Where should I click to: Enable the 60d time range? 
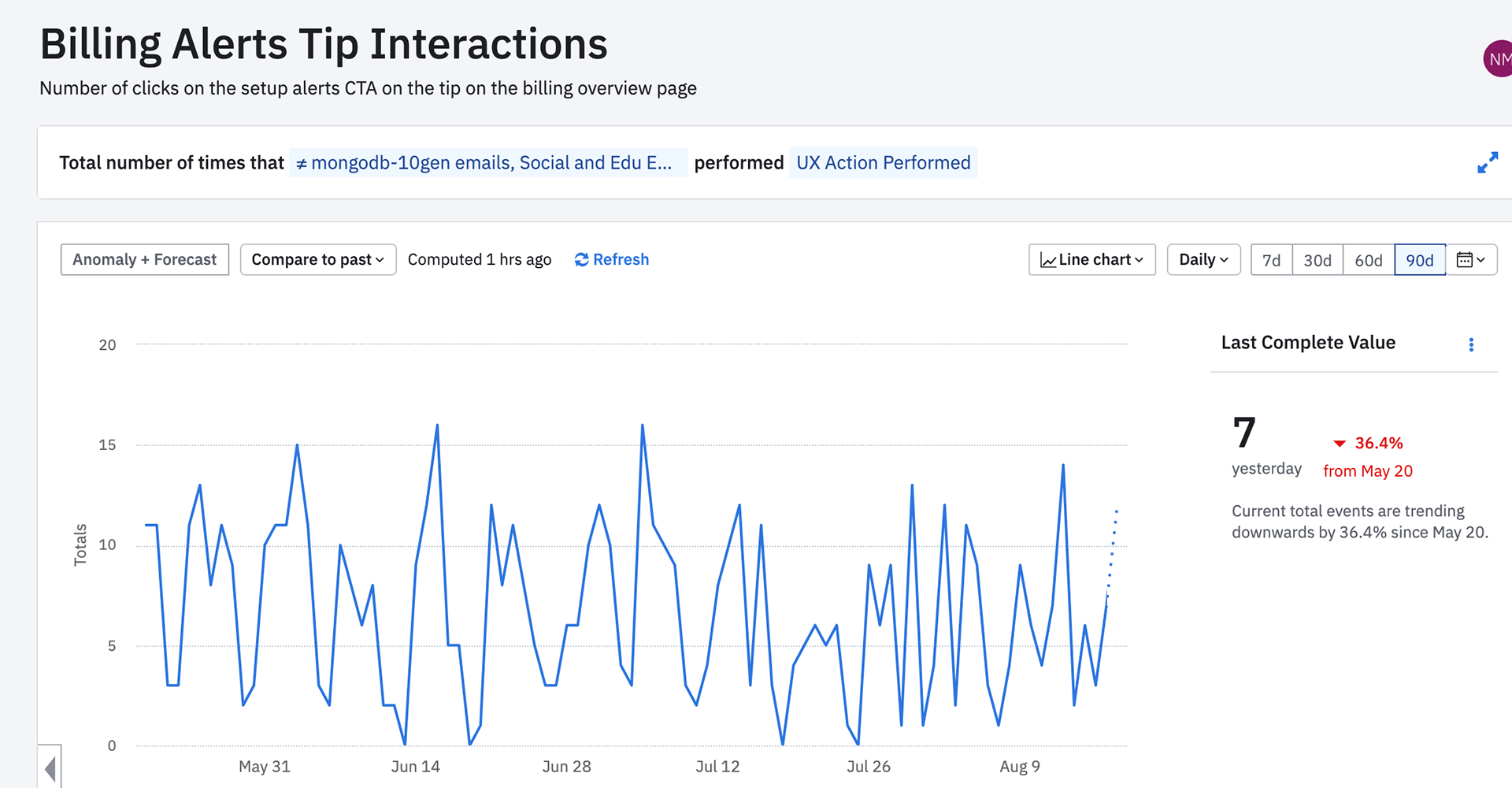[1369, 260]
